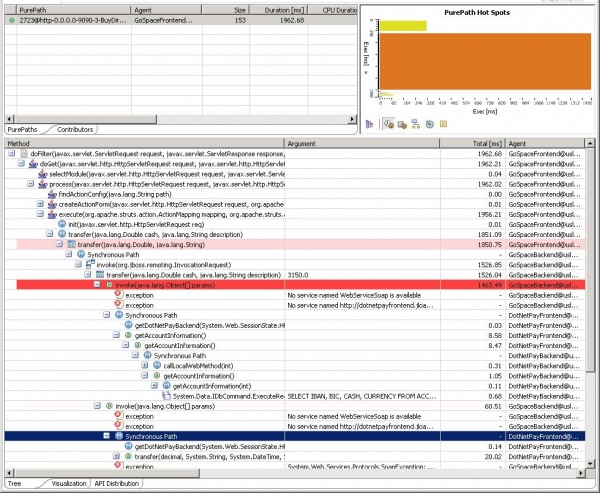The width and height of the screenshot is (600, 493).
Task: Click the tree horizontal scrollbar thumb
Action: point(106,473)
